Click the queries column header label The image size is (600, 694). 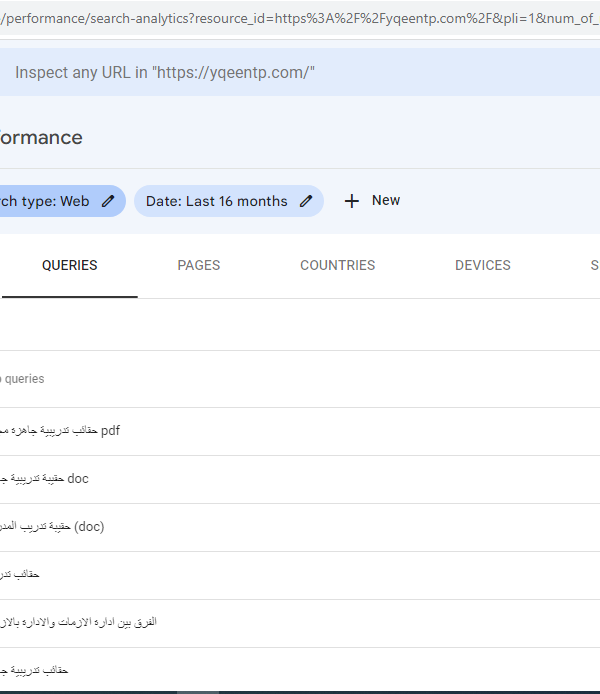point(22,379)
